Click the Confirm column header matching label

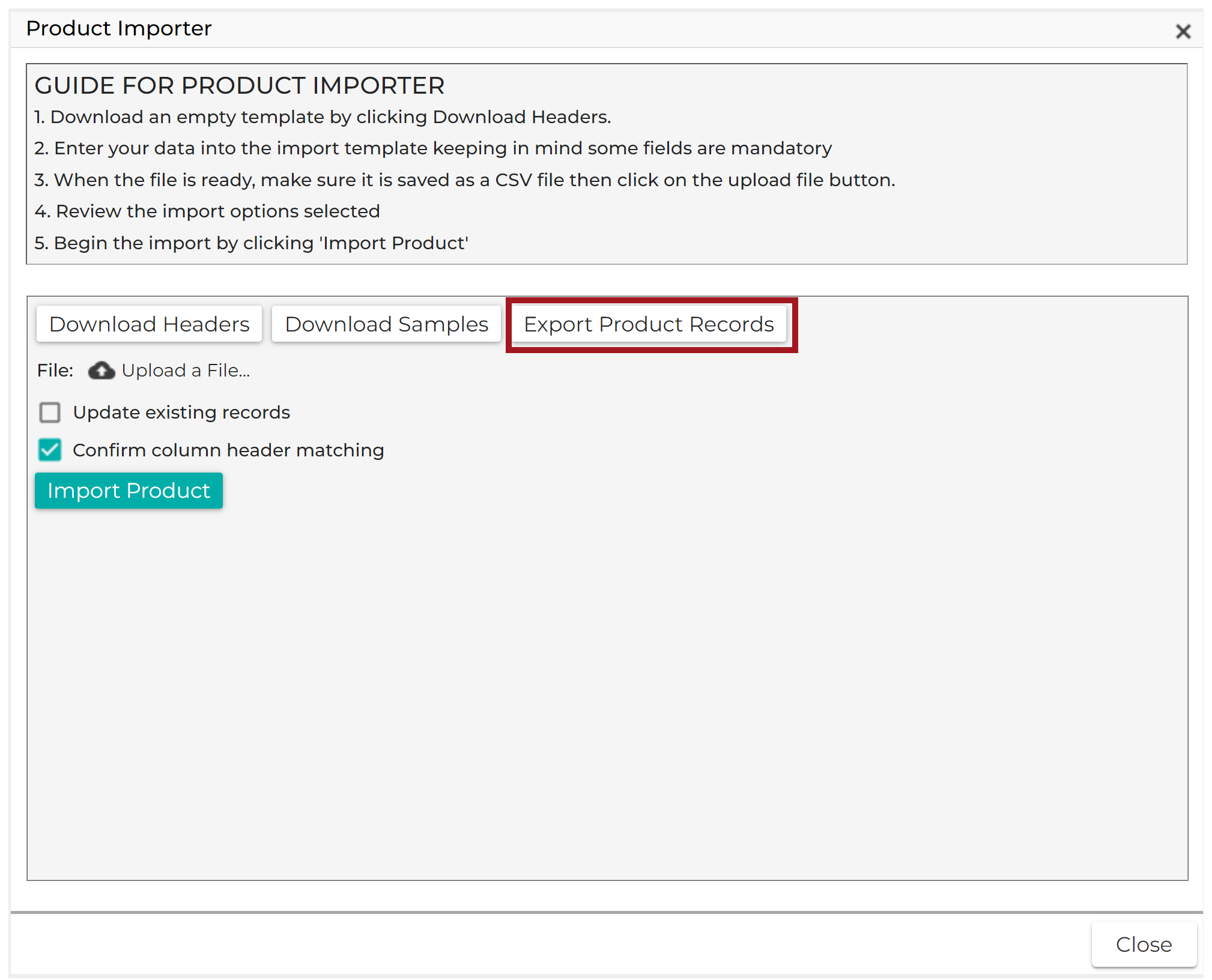point(228,450)
